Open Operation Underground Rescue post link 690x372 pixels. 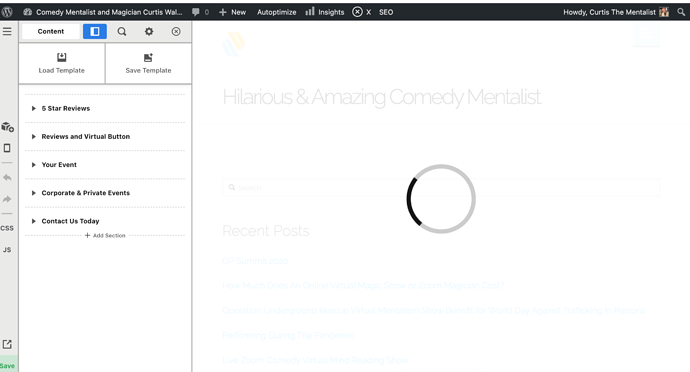pyautogui.click(x=434, y=310)
